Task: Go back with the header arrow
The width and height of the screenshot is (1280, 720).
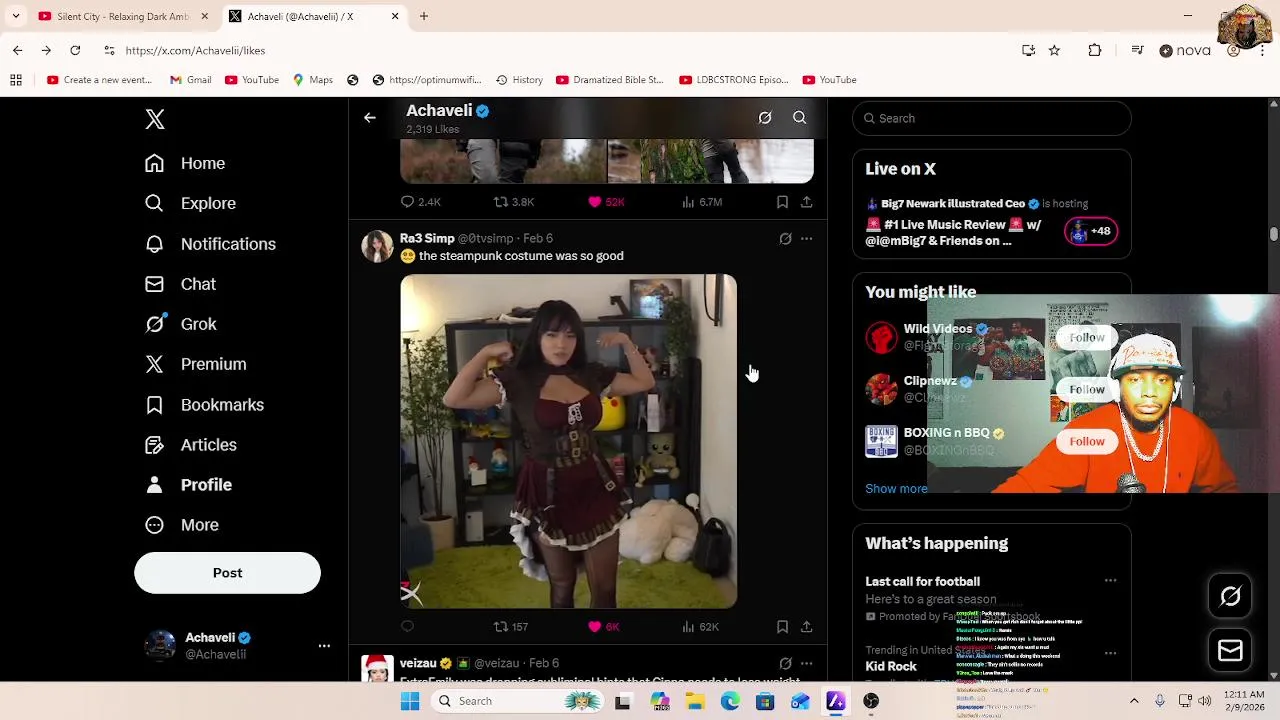Action: [x=369, y=118]
